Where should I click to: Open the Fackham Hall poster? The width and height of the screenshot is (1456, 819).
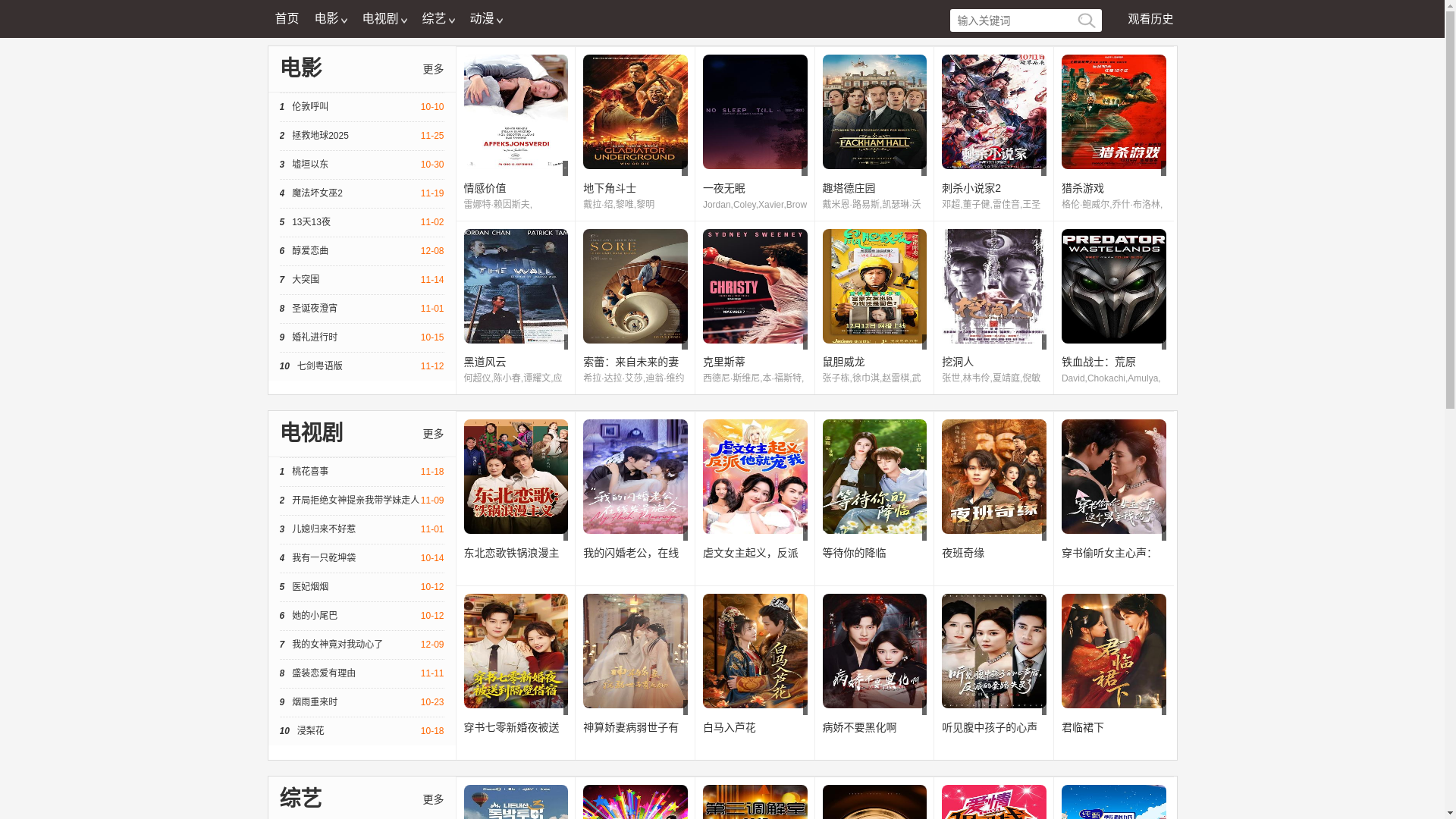pyautogui.click(x=874, y=111)
